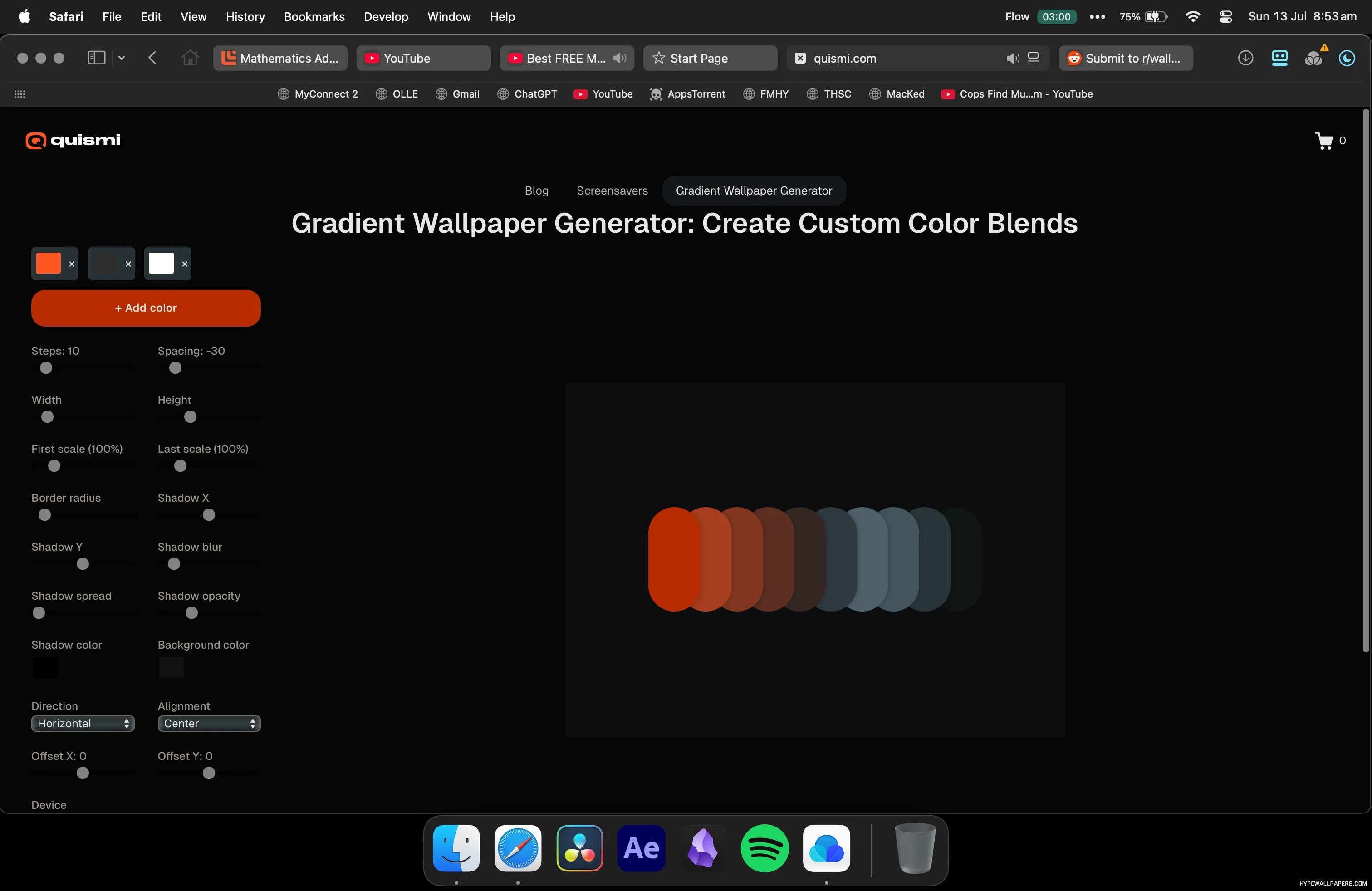Open the ChatGPT bookmark
Viewport: 1372px width, 891px height.
click(527, 94)
